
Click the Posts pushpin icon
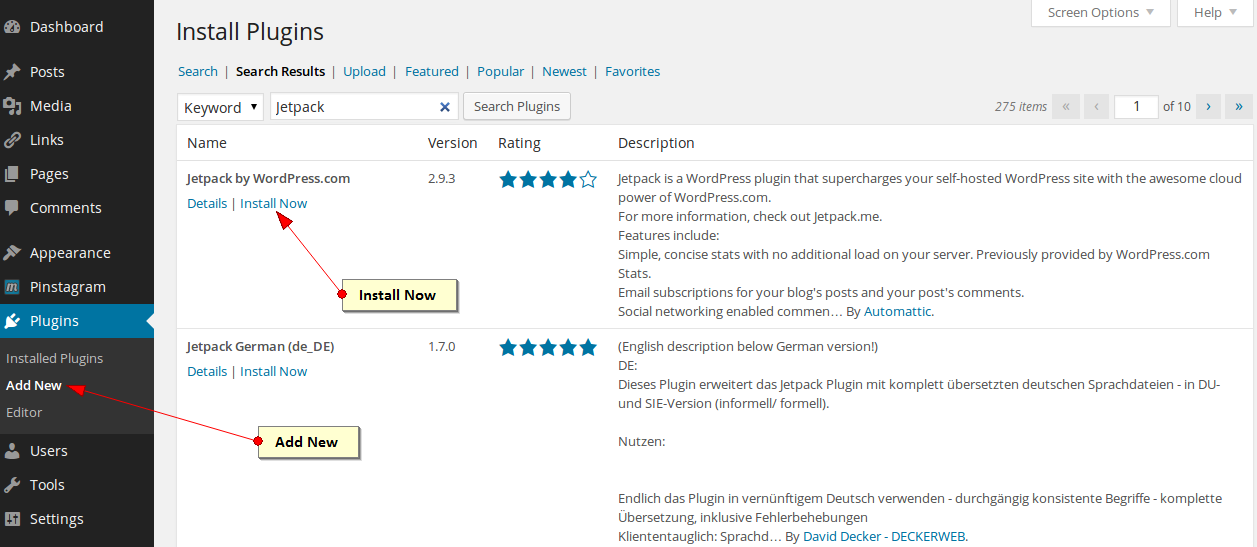click(12, 72)
